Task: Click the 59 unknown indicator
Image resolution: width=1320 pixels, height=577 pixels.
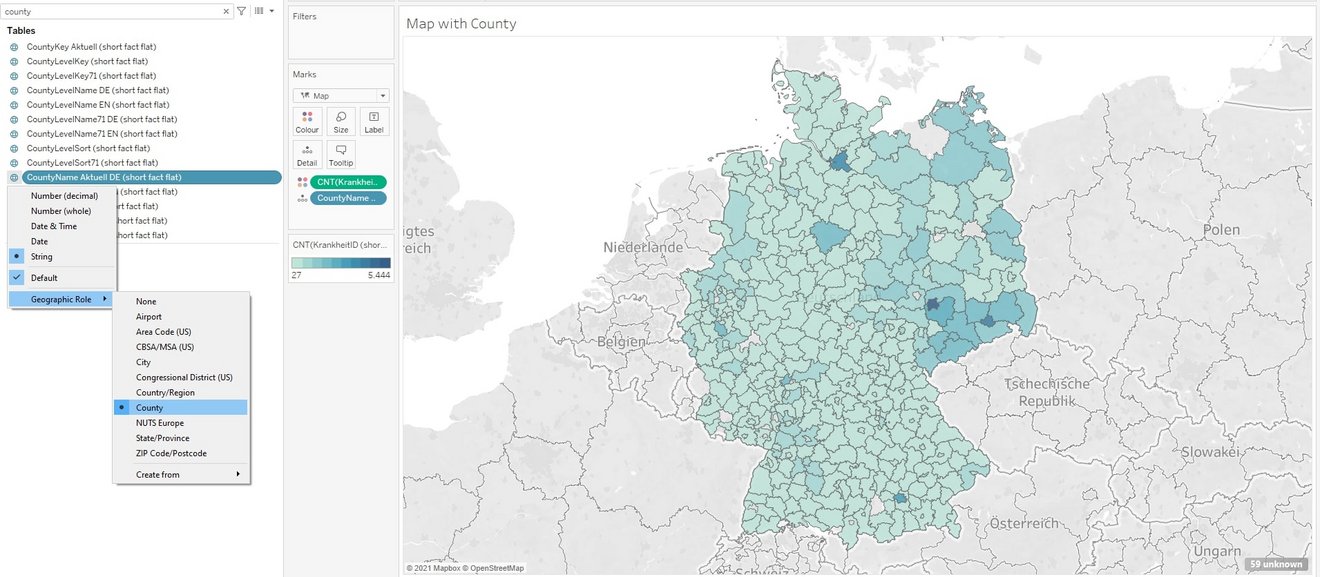Action: [1276, 564]
